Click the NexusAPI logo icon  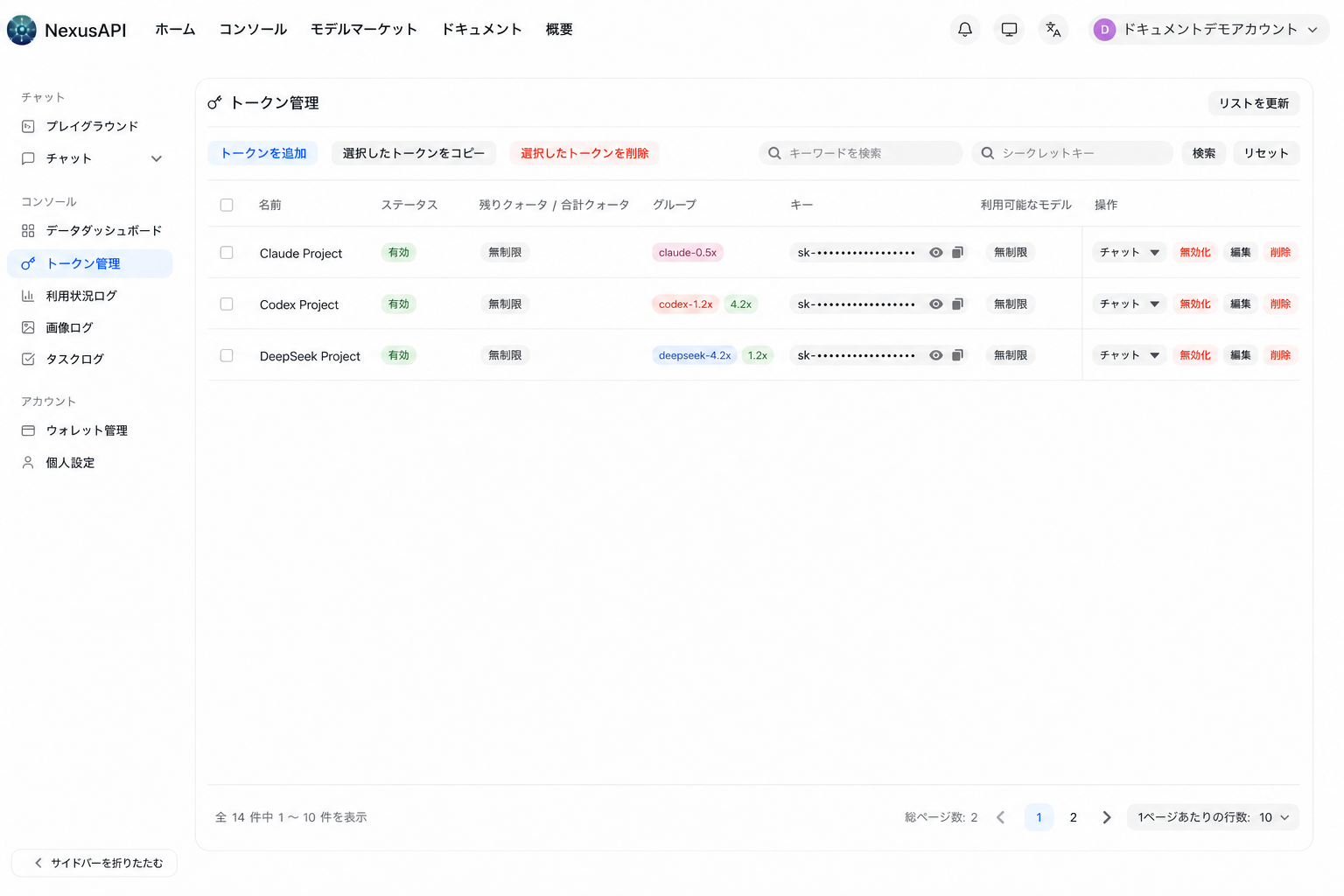click(x=22, y=30)
